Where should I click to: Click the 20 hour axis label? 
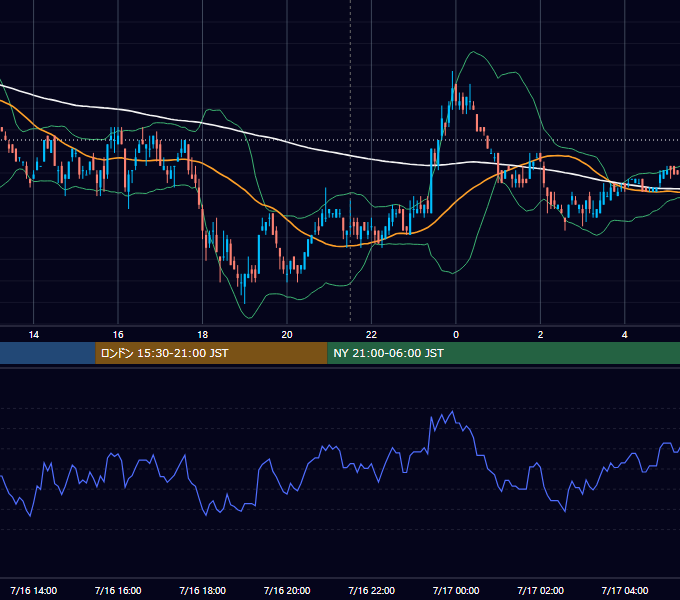287,335
